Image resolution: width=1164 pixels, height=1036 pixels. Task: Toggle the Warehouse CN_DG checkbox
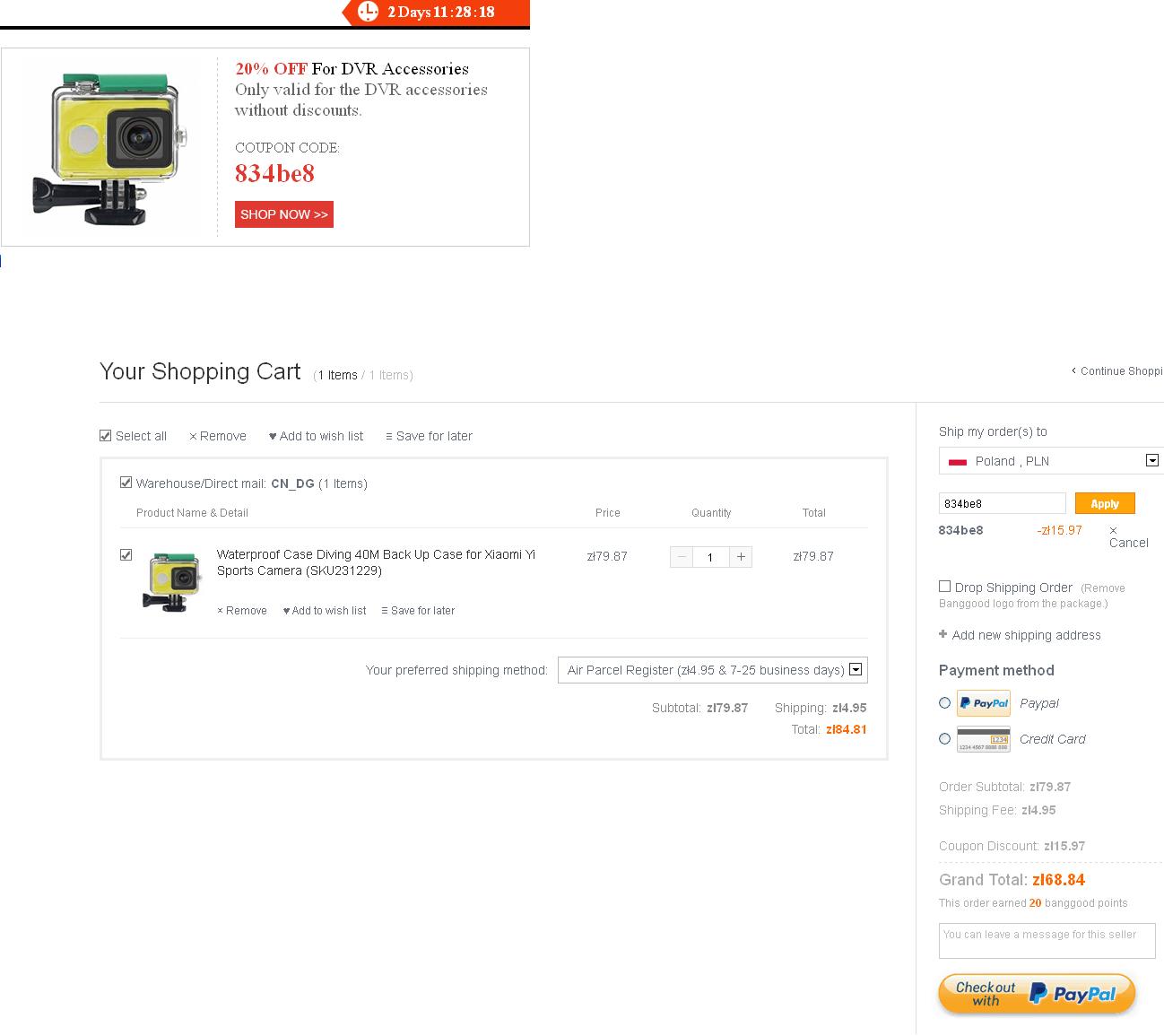pos(126,483)
